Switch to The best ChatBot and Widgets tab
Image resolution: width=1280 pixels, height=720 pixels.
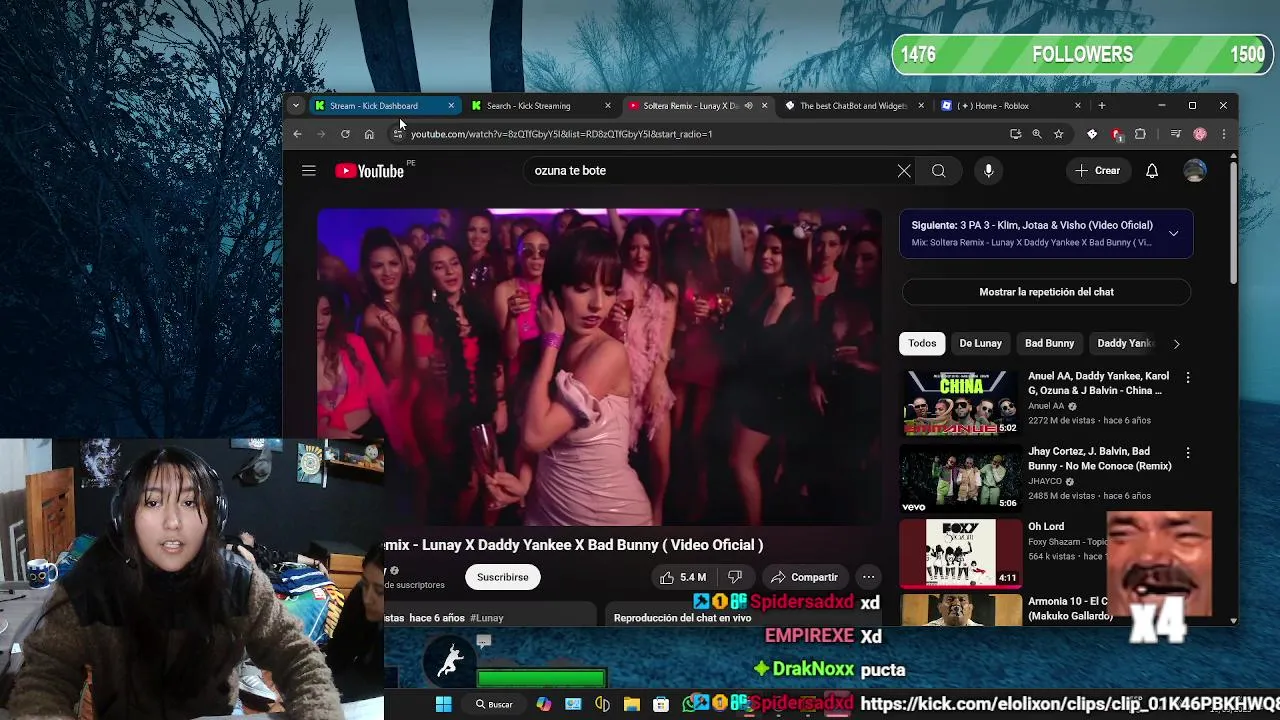pyautogui.click(x=853, y=106)
